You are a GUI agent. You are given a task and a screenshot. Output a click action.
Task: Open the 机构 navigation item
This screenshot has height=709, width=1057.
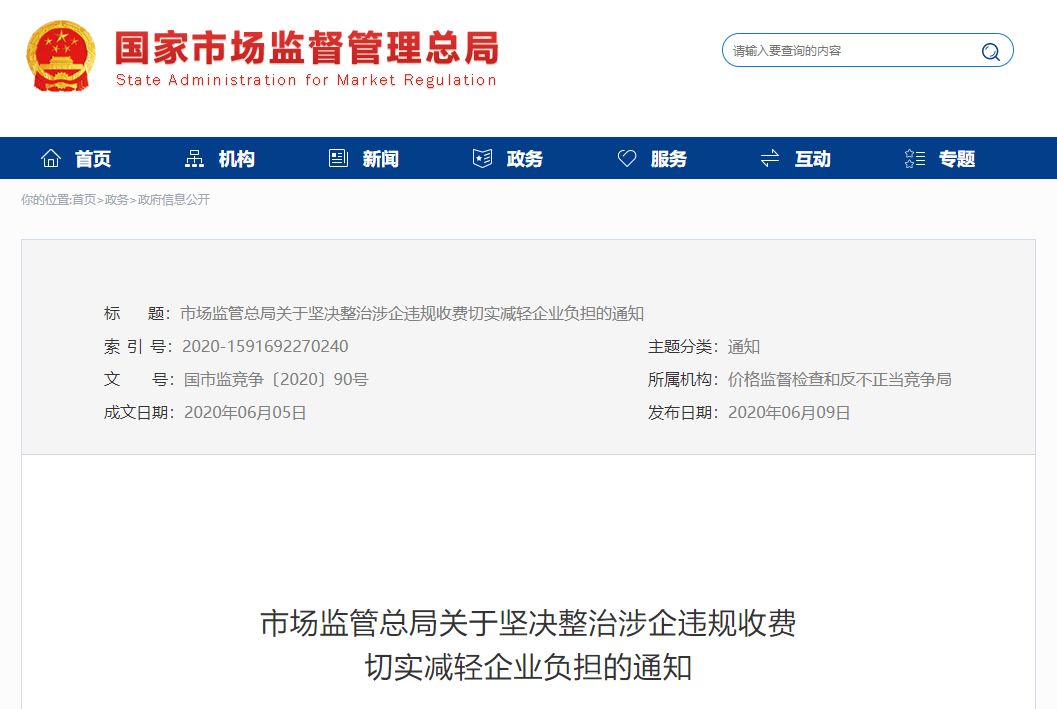(x=237, y=159)
